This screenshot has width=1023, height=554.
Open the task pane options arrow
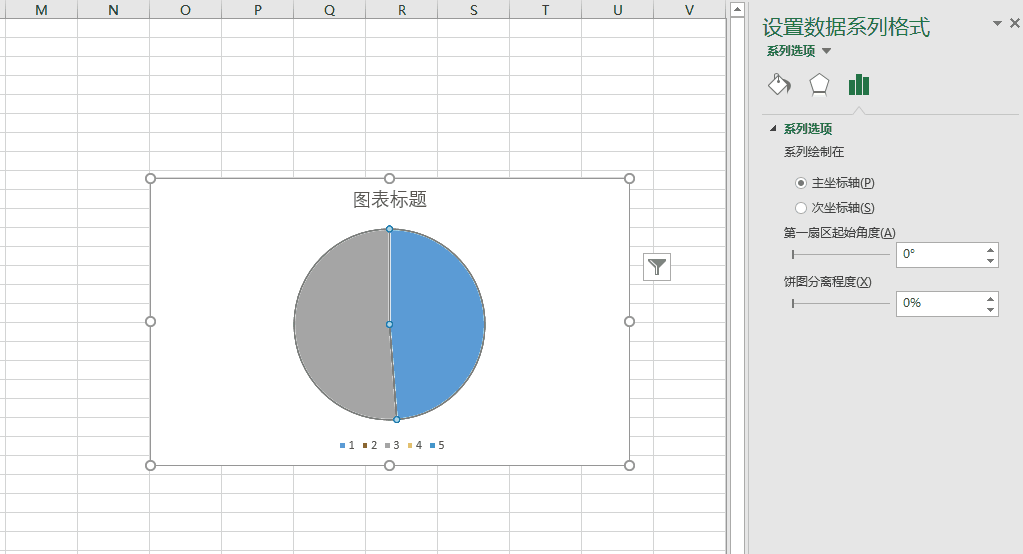pyautogui.click(x=997, y=23)
